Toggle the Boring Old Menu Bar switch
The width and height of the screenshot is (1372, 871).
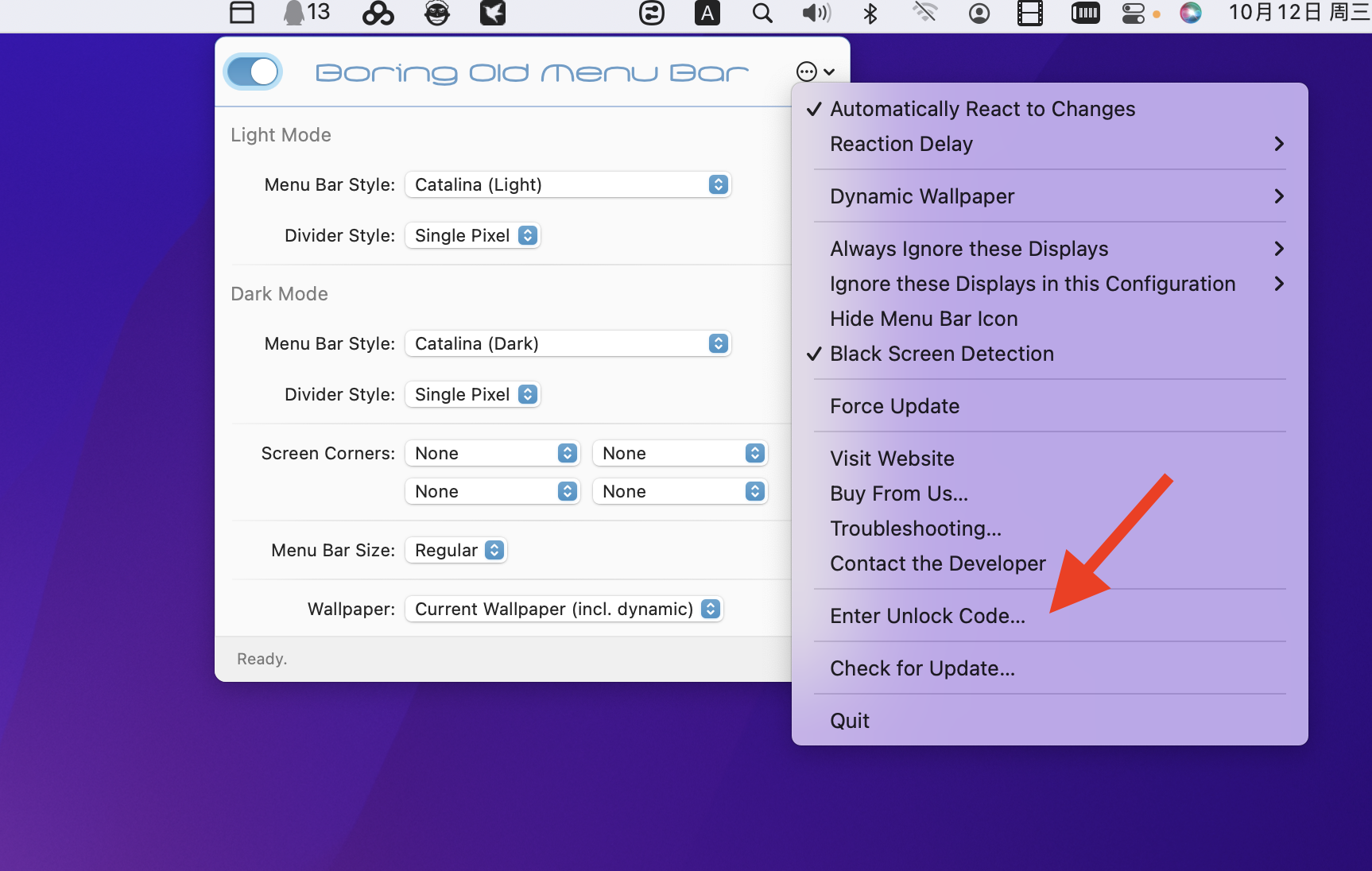(253, 72)
